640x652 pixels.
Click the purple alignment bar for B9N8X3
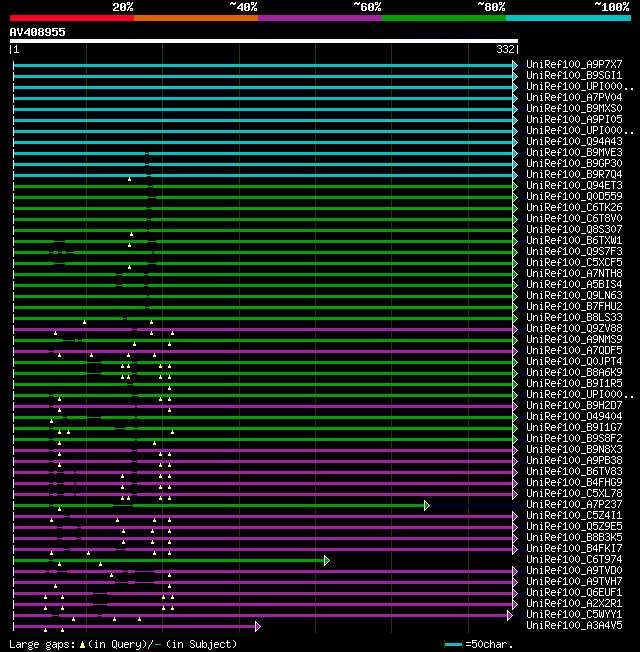[x=263, y=450]
